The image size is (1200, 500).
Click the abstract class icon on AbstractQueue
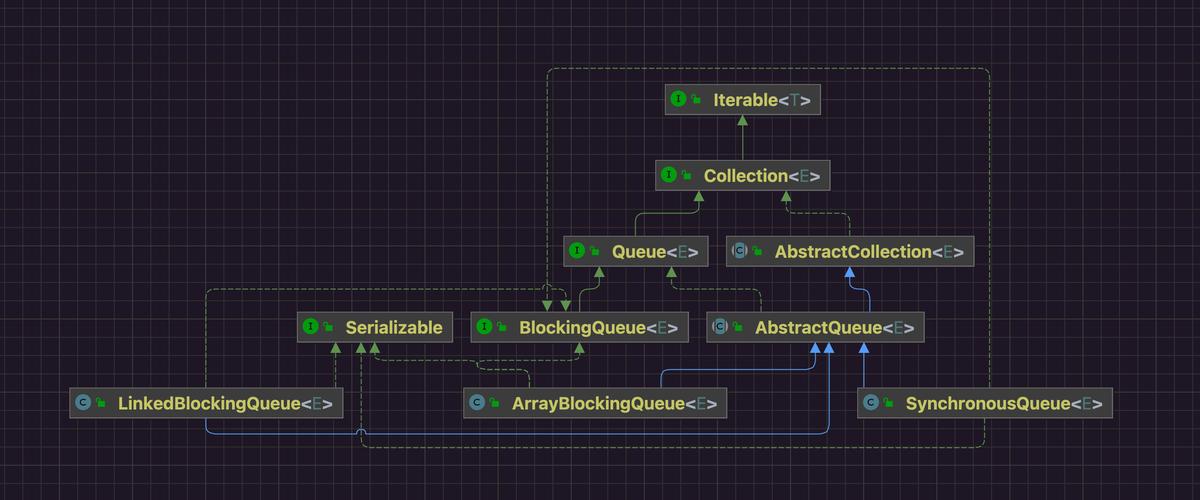click(x=720, y=327)
